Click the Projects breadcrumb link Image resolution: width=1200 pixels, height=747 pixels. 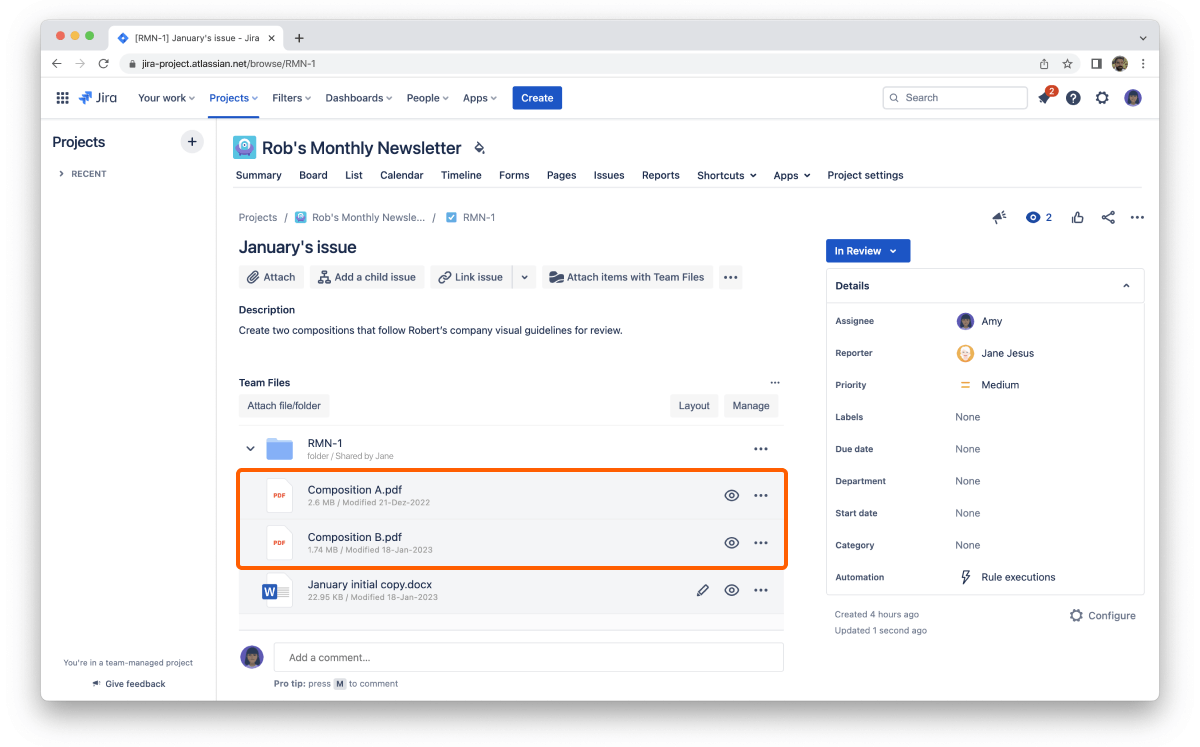(258, 217)
